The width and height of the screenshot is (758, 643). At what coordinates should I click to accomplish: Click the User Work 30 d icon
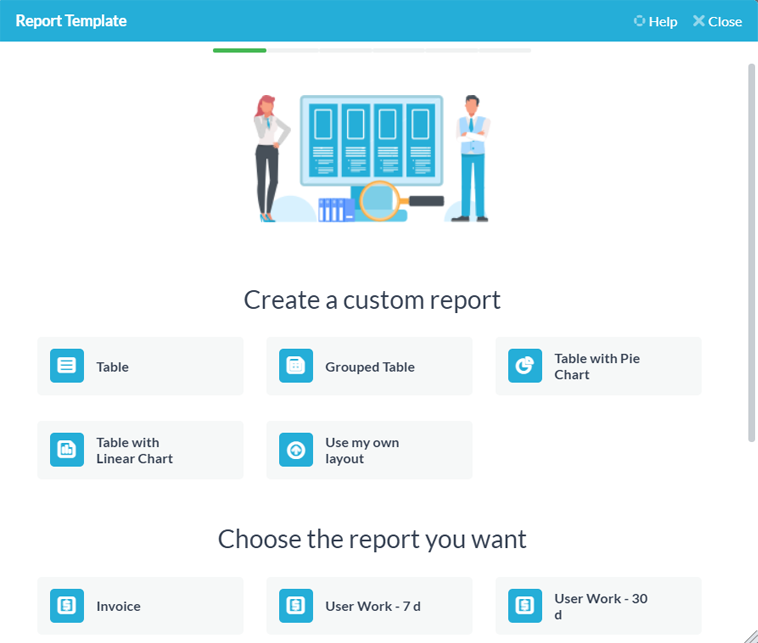(x=525, y=606)
